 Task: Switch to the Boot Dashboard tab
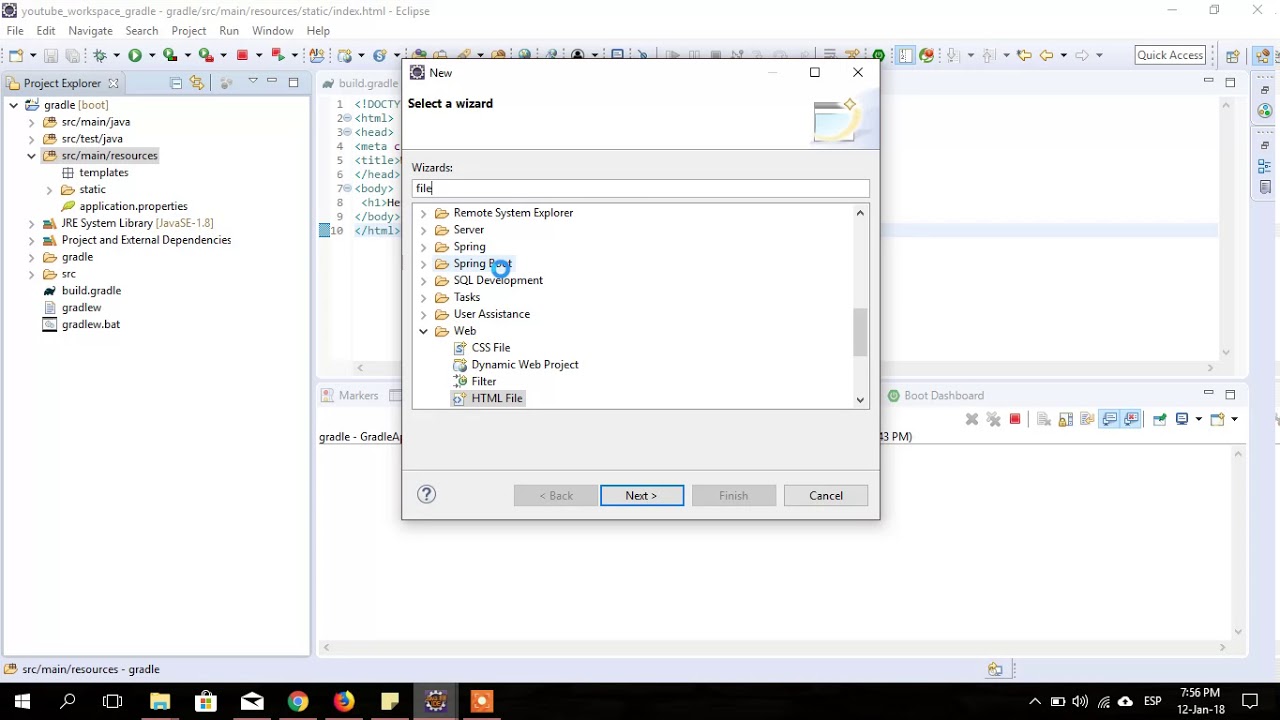(x=935, y=395)
